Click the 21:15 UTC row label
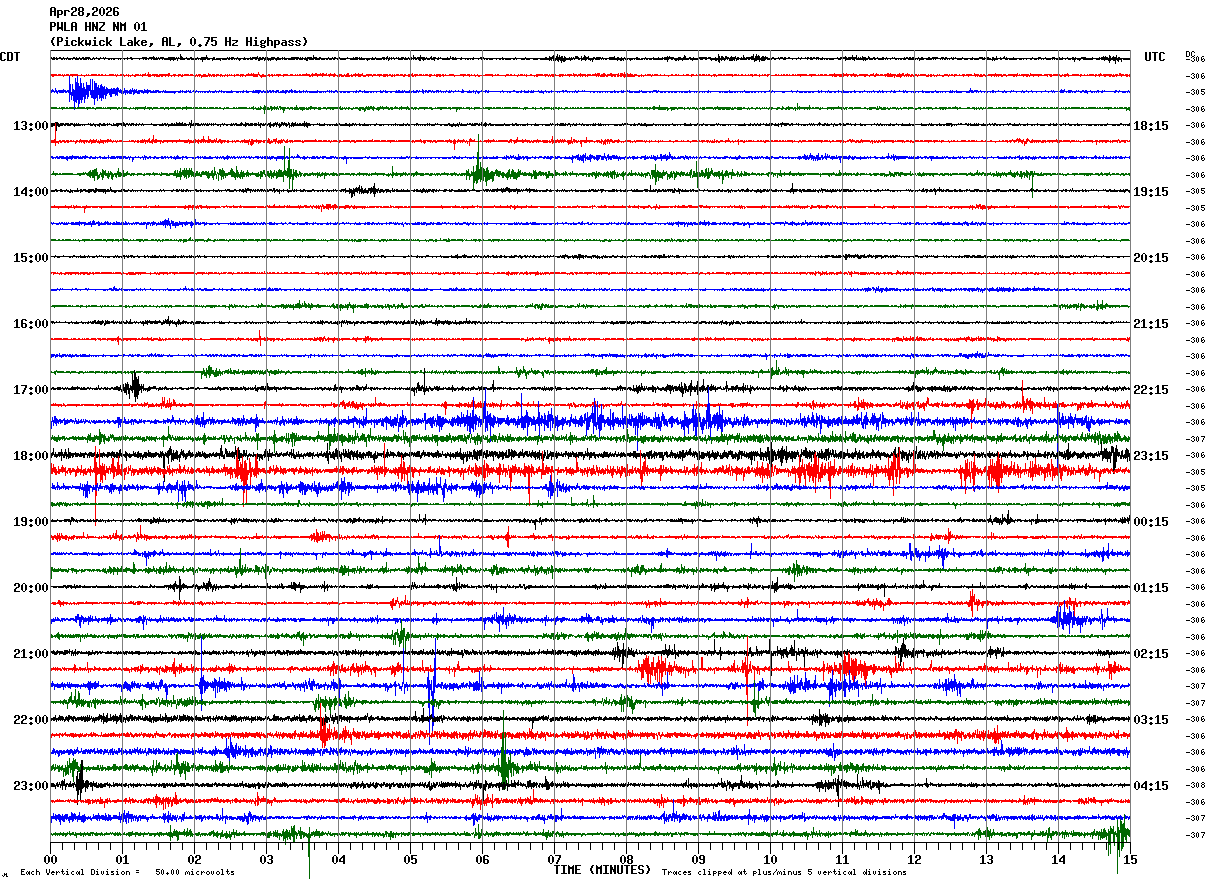The height and width of the screenshot is (886, 1210). tap(1151, 324)
